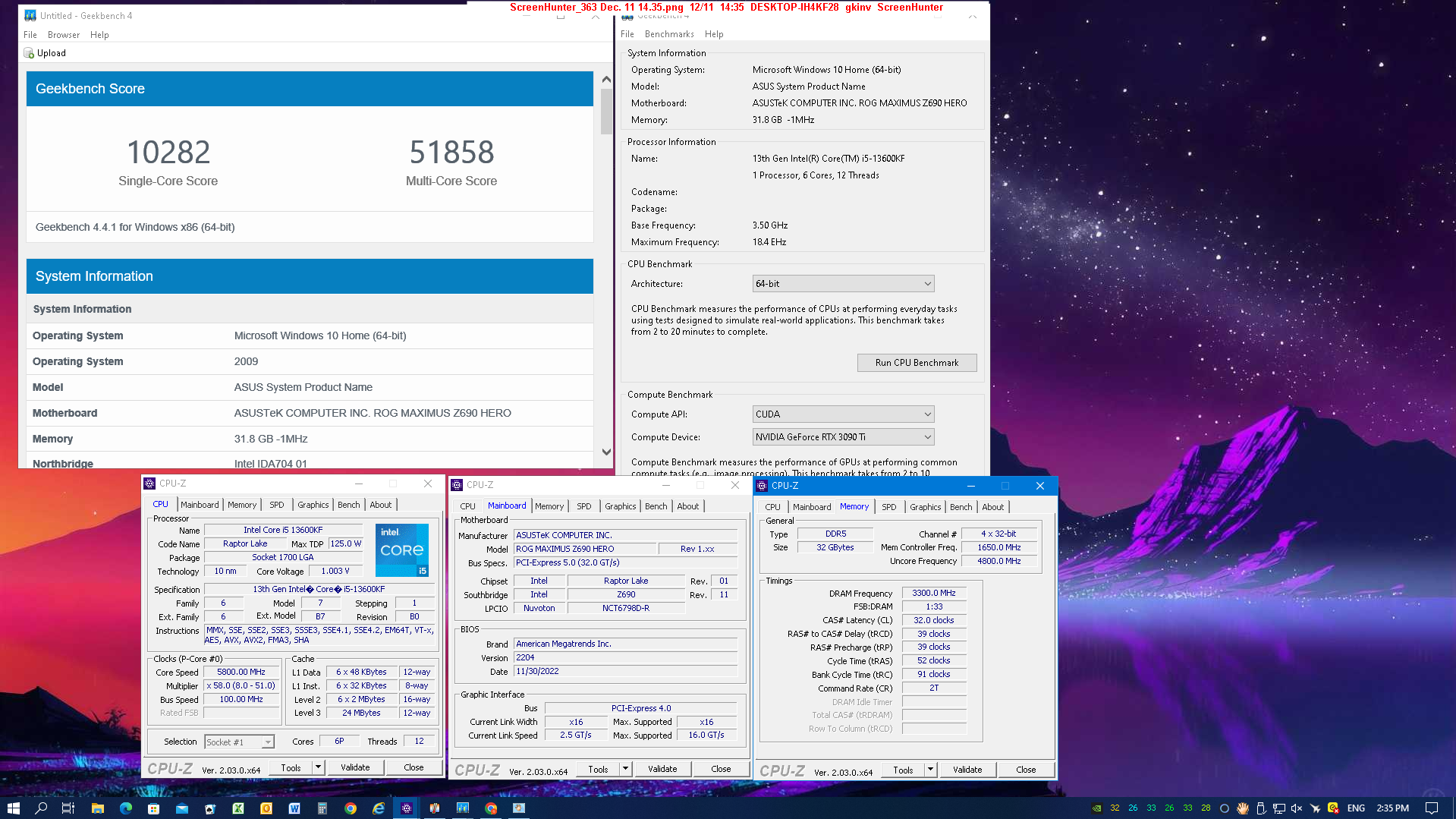Screen dimensions: 1456x819
Task: Switch to Mainboard tab in CPU-Z CPU window
Action: (200, 505)
